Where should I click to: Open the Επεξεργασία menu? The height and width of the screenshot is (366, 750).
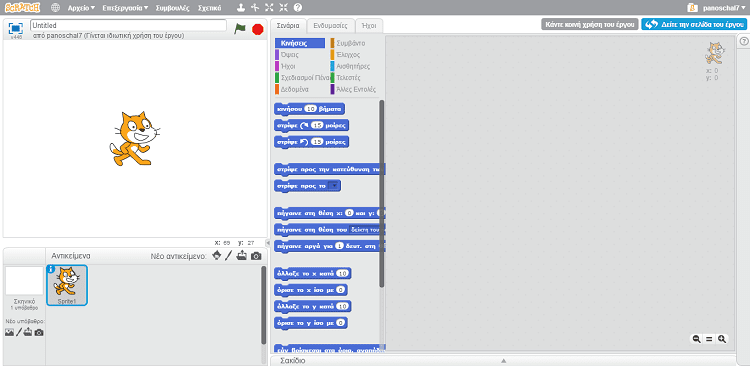125,8
